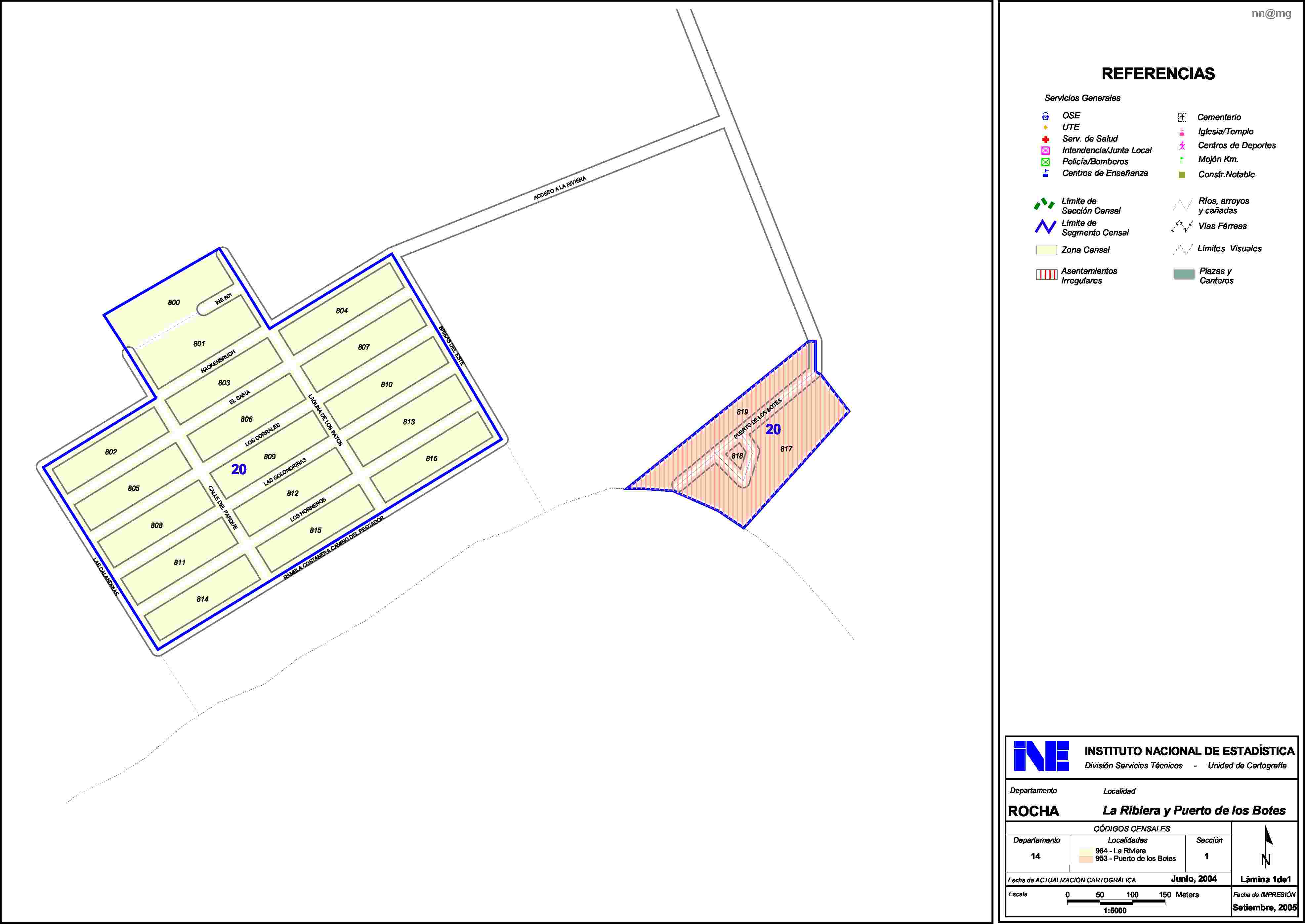This screenshot has width=1305, height=924.
Task: Click block number 809
Action: [270, 456]
